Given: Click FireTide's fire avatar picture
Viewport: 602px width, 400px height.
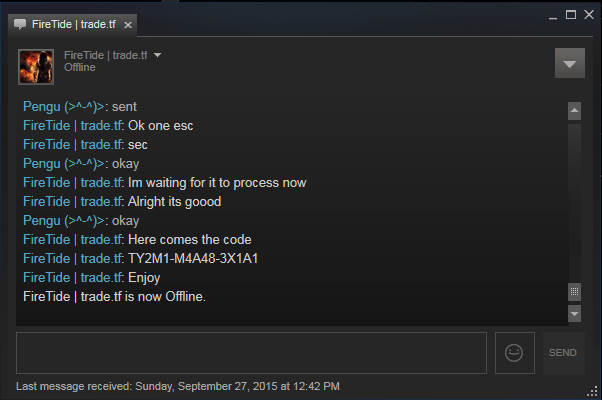Looking at the screenshot, I should click(x=36, y=67).
